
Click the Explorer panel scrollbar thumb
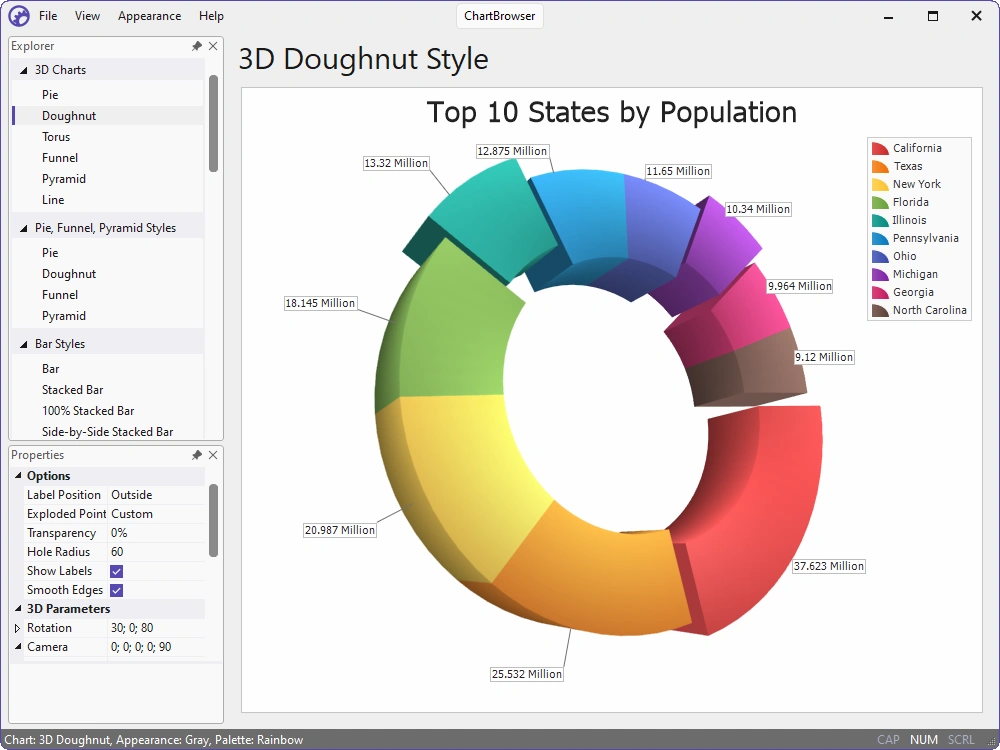point(214,123)
